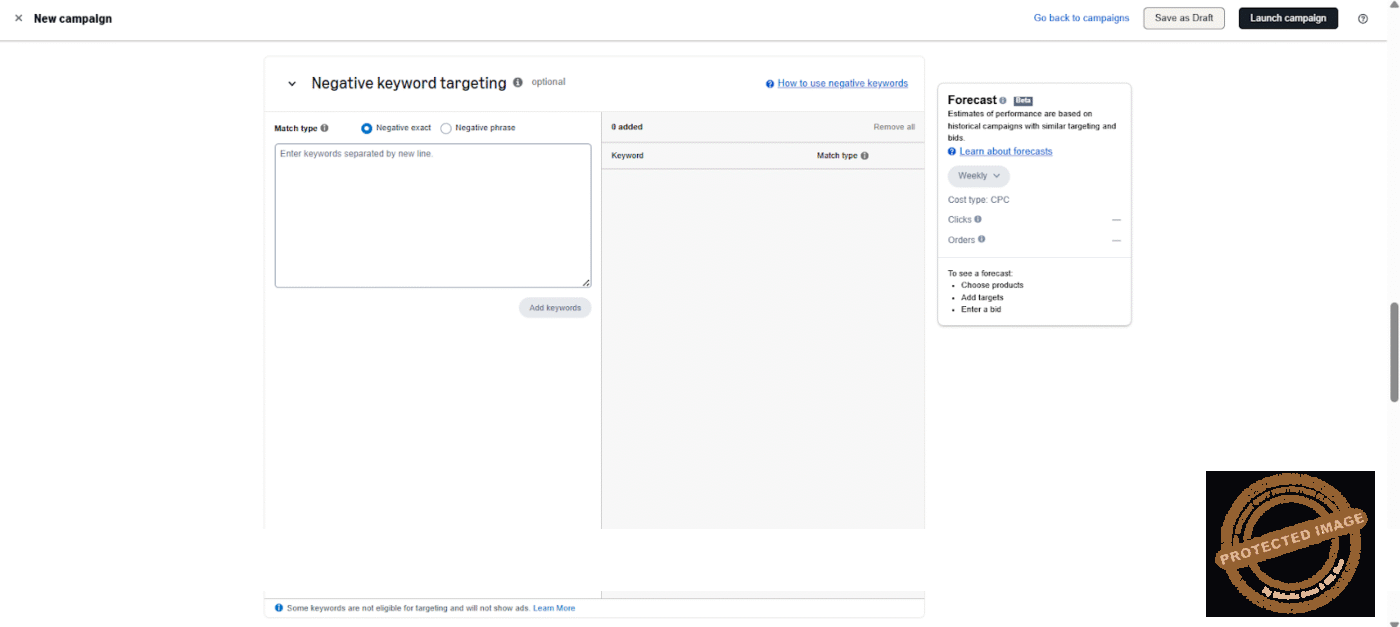Select Negative phrase match type
Viewport: 1400px width, 627px height.
[x=446, y=128]
